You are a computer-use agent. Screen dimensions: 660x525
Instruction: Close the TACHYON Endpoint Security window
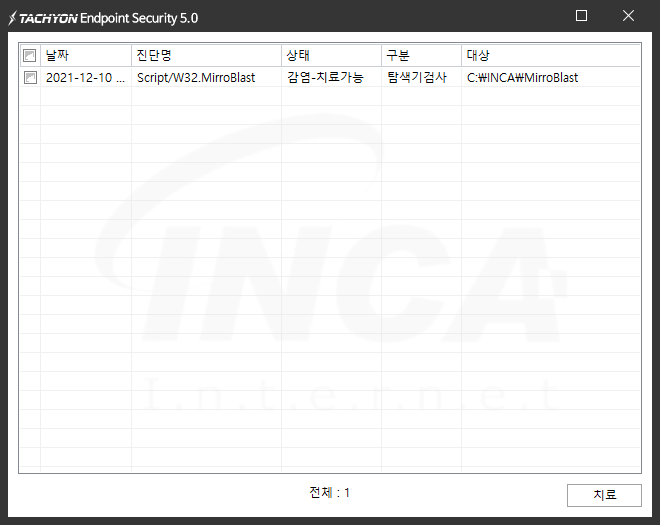(628, 16)
